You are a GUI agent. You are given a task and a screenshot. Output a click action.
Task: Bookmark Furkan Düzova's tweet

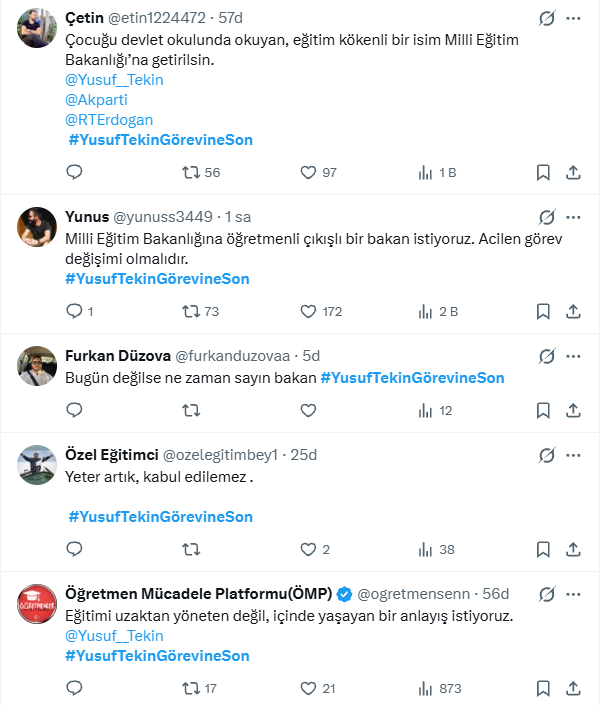543,410
